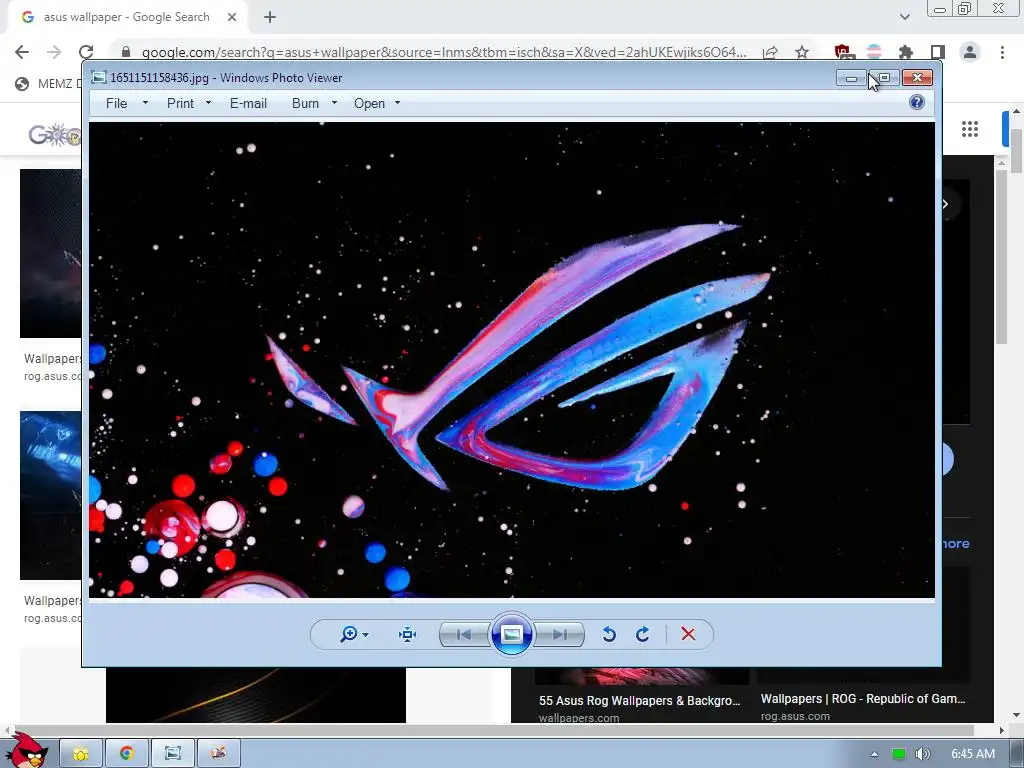The height and width of the screenshot is (768, 1024).
Task: Open the Chrome profile avatar
Action: click(x=970, y=52)
